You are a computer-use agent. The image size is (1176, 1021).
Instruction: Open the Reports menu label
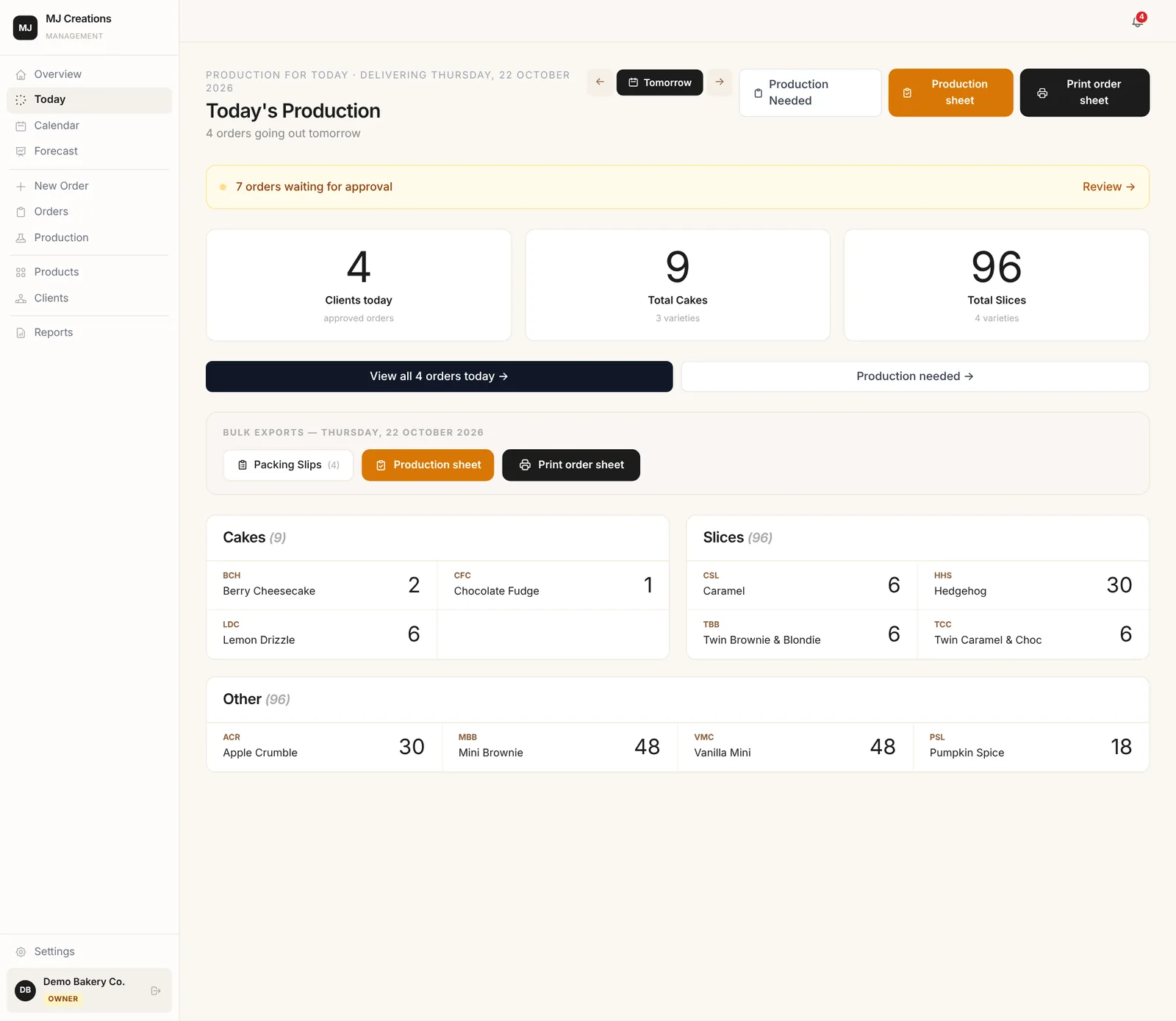point(54,333)
